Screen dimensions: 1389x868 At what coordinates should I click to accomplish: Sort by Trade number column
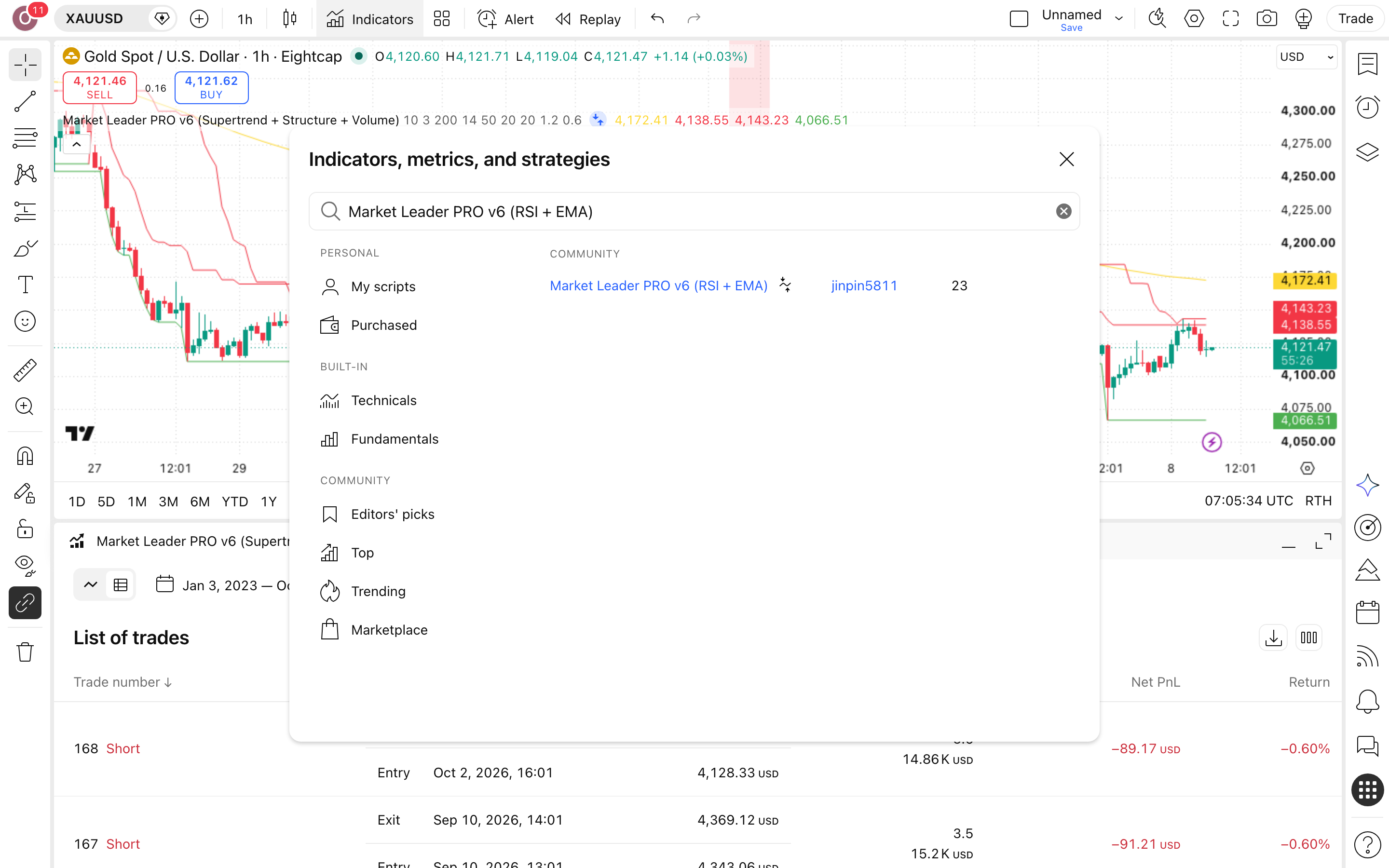(x=122, y=682)
